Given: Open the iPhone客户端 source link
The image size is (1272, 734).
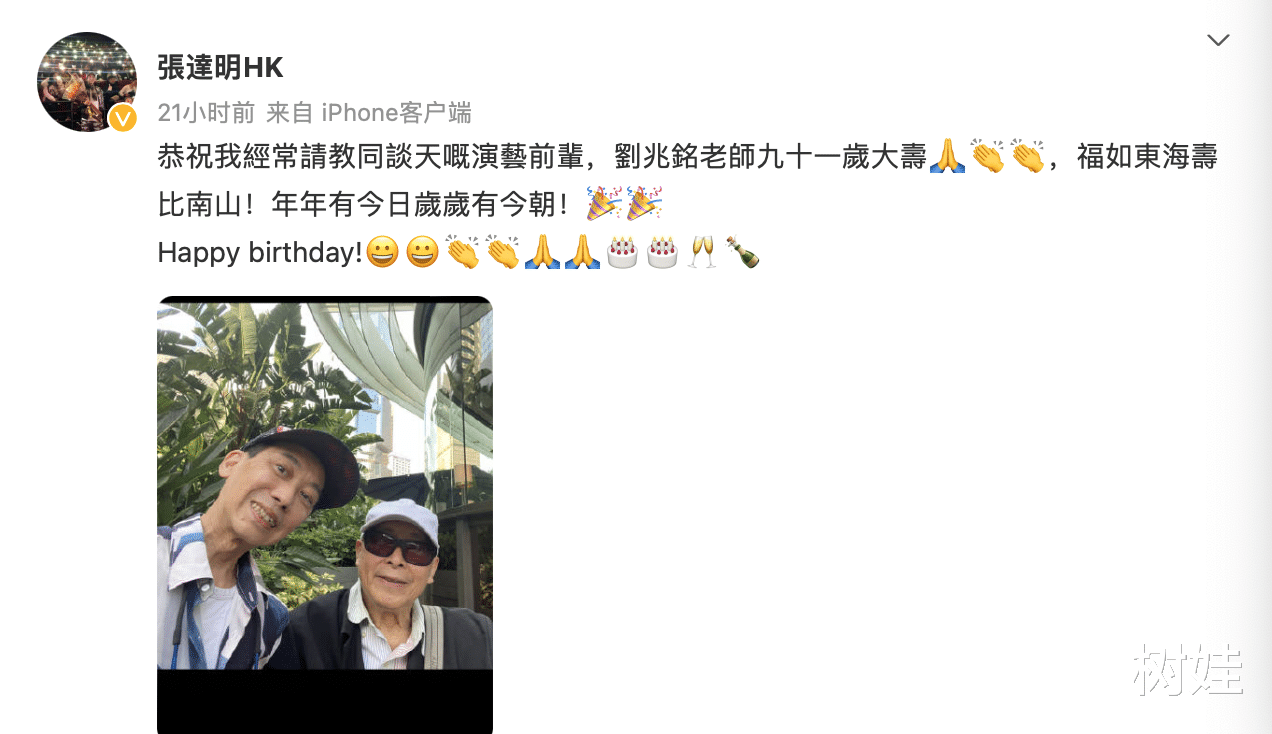Looking at the screenshot, I should click(396, 112).
